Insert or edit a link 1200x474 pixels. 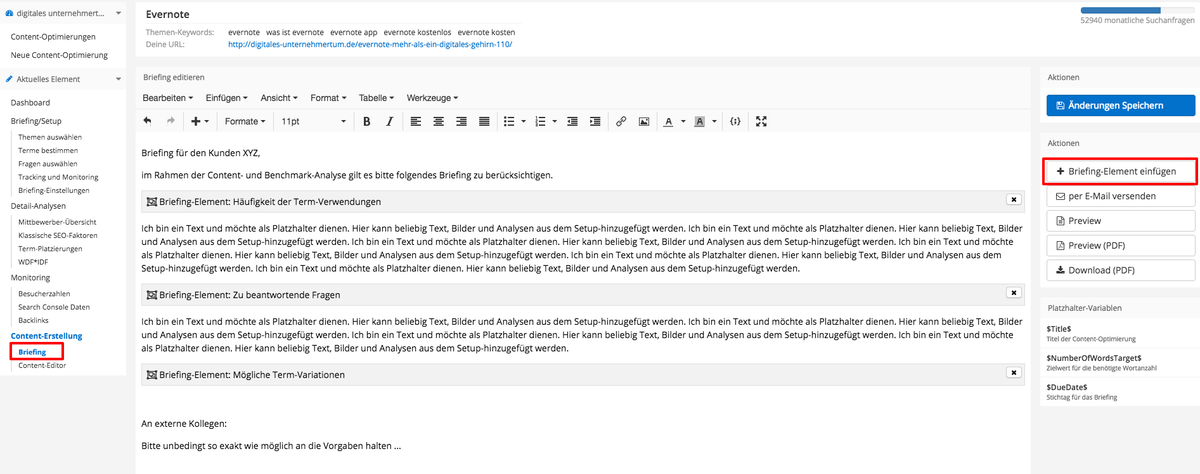(x=621, y=121)
